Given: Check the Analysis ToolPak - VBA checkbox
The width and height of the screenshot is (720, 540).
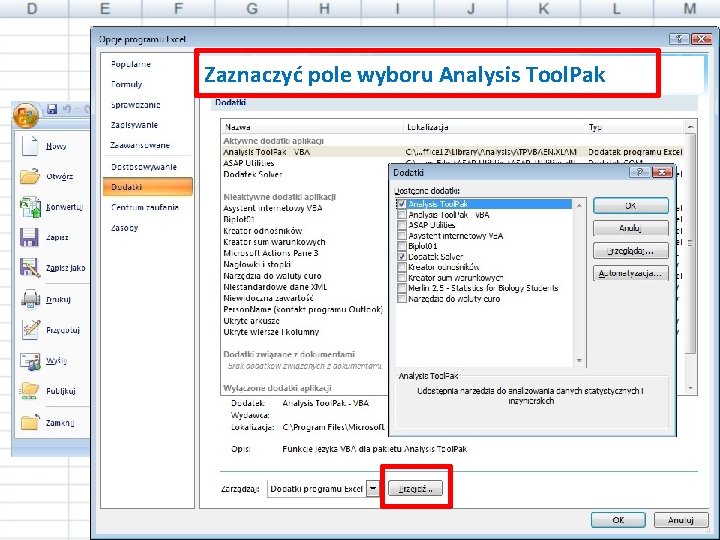Looking at the screenshot, I should tap(402, 214).
